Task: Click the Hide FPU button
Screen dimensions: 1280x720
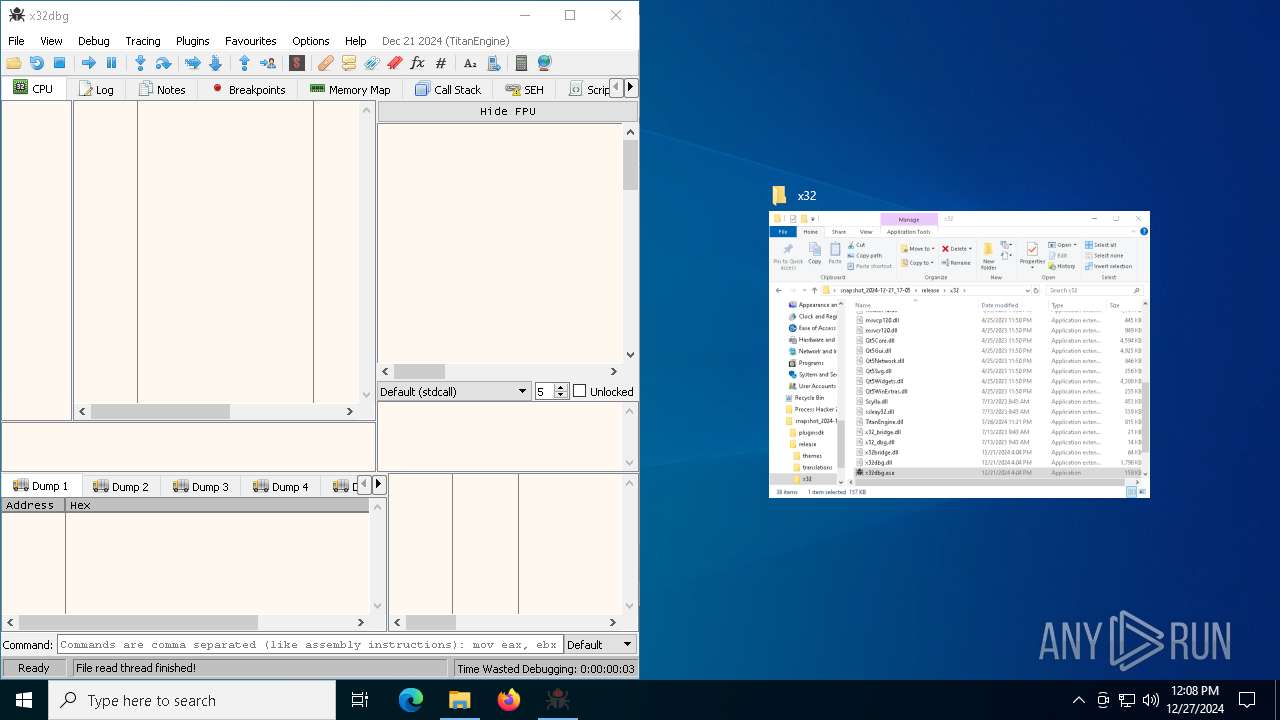Action: pos(507,111)
